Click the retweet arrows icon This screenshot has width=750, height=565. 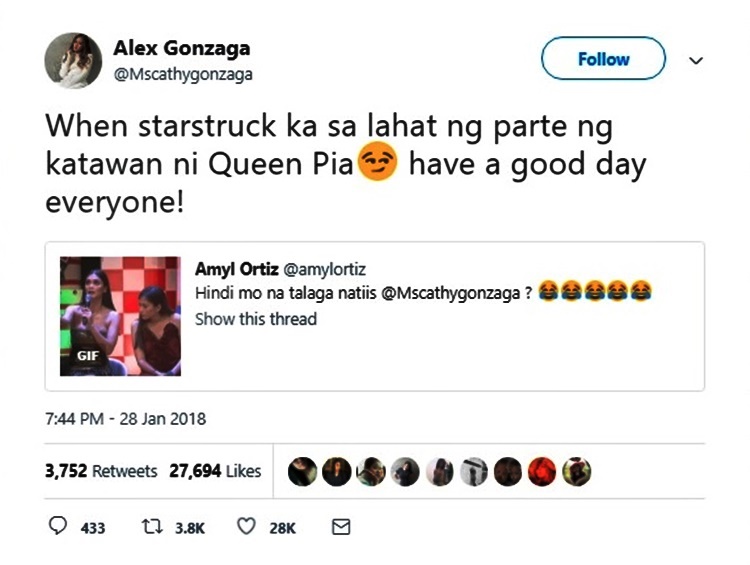(x=153, y=527)
